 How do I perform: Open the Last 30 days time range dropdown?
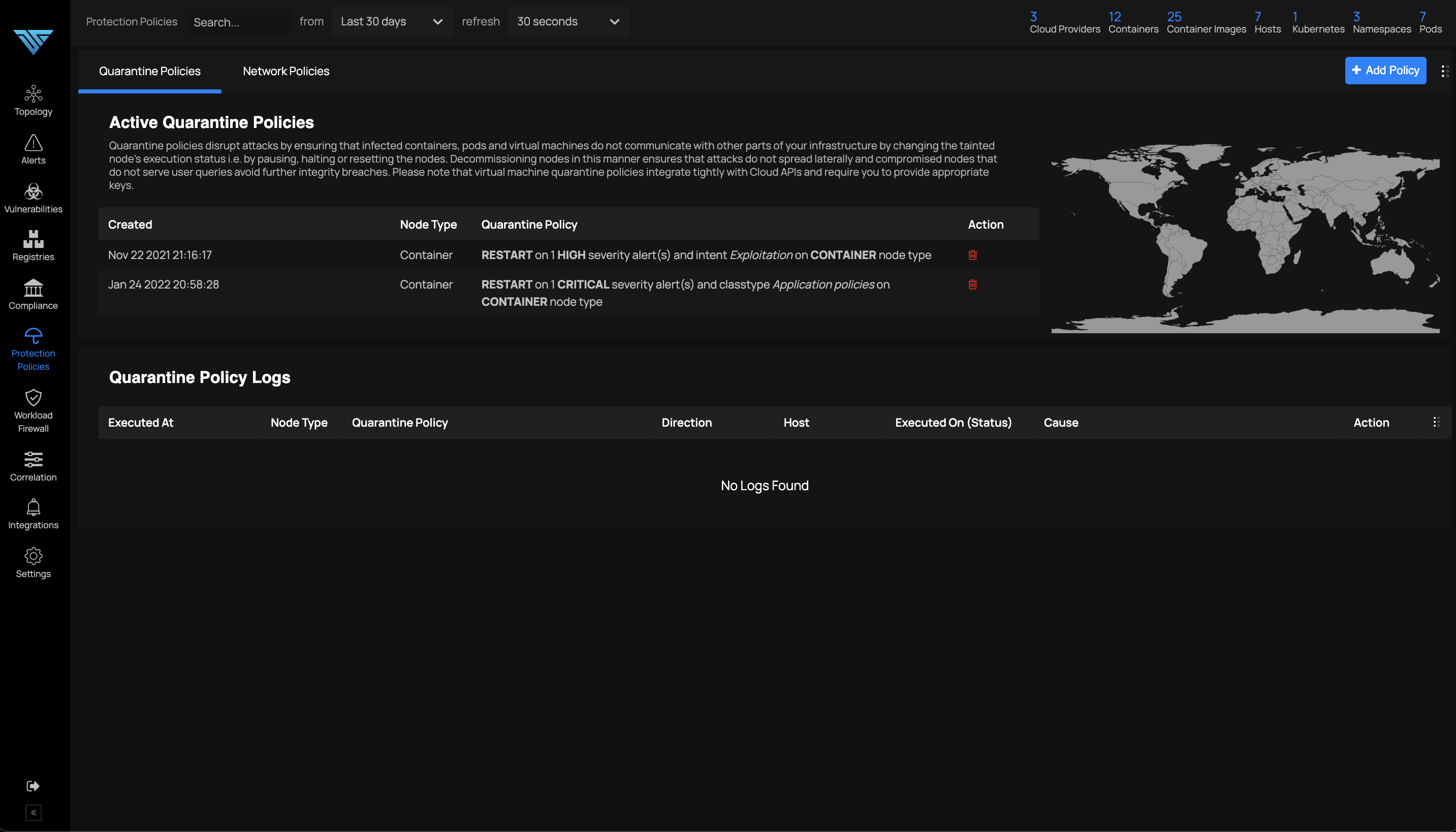click(393, 22)
